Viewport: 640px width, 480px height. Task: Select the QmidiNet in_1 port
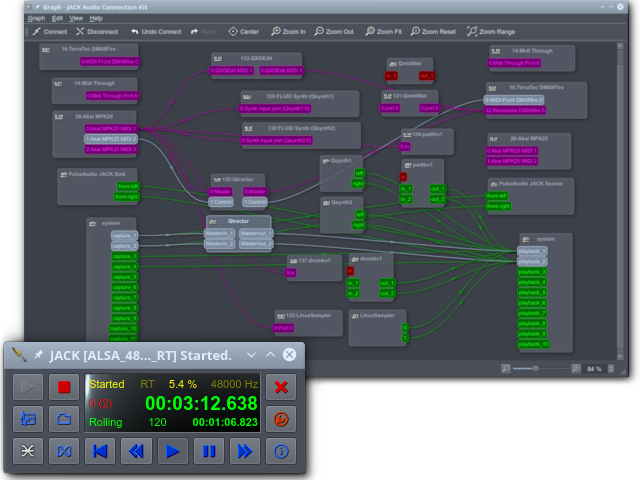coord(391,76)
